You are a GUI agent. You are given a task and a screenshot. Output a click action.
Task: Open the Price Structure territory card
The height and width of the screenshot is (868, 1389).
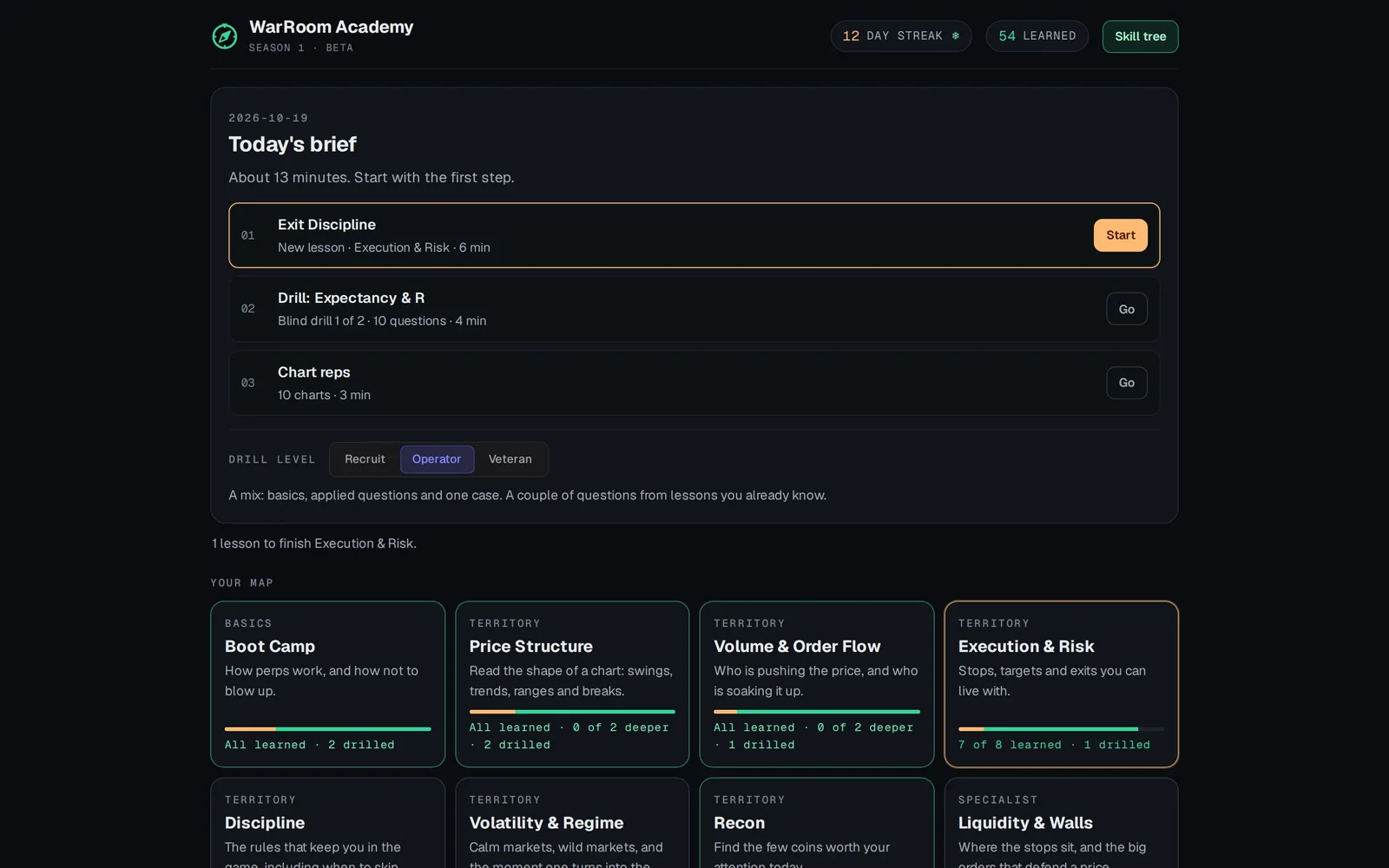(572, 684)
